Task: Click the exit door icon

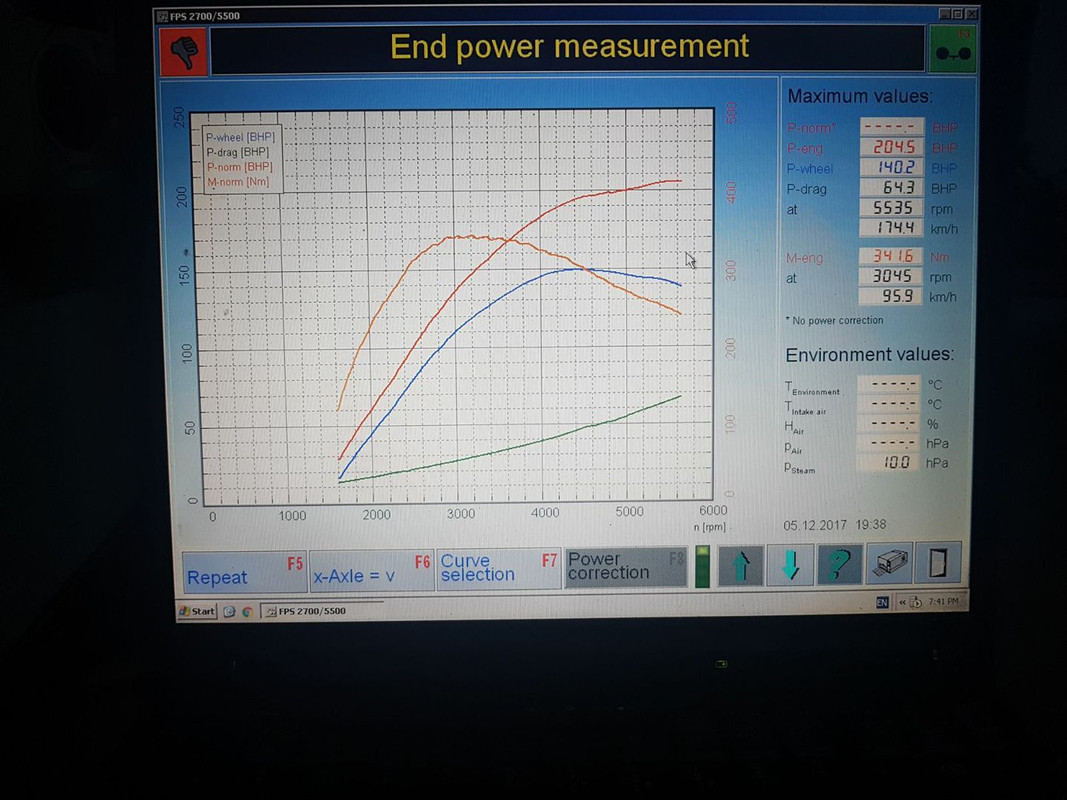Action: click(938, 563)
